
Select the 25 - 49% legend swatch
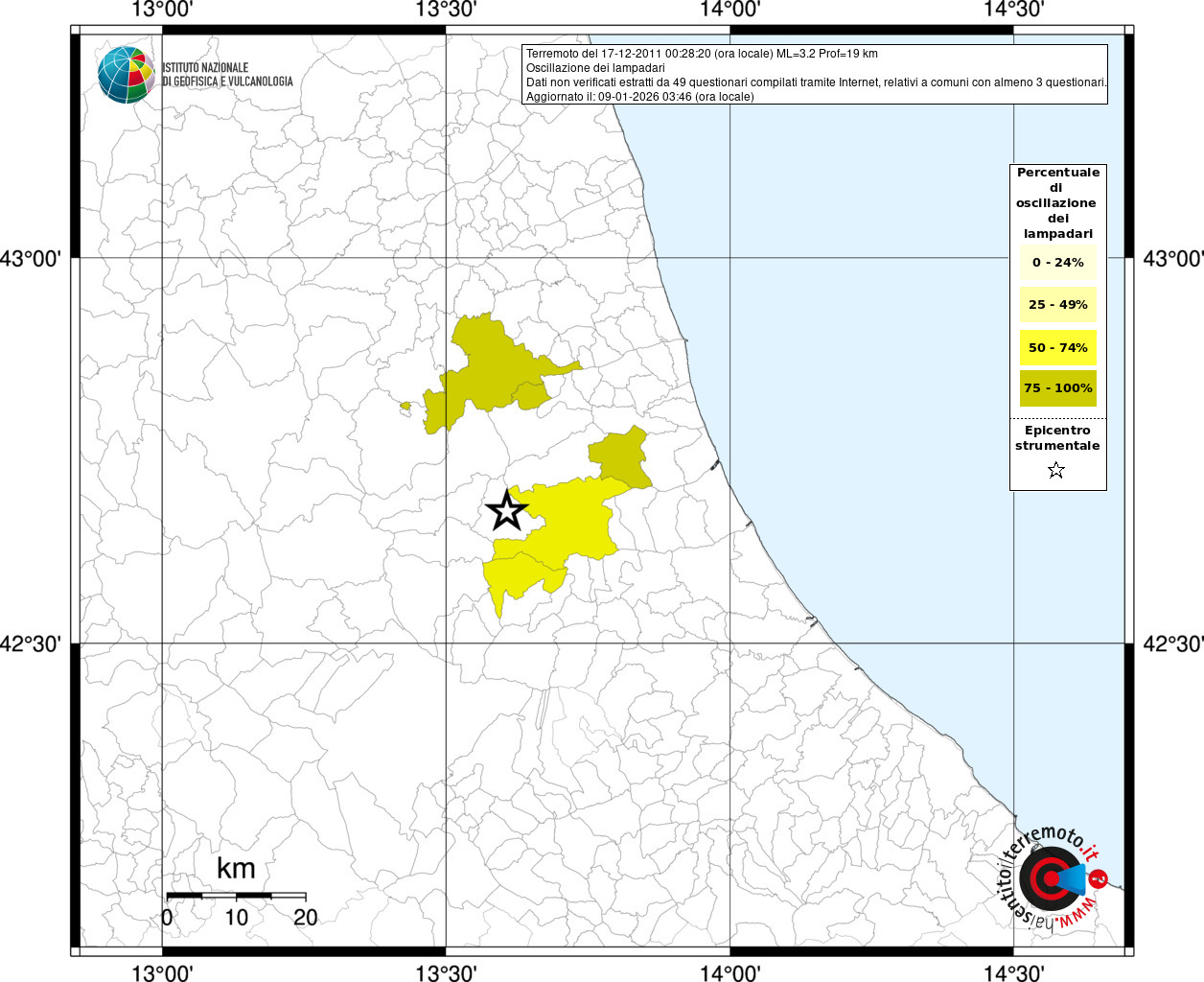pos(1057,305)
